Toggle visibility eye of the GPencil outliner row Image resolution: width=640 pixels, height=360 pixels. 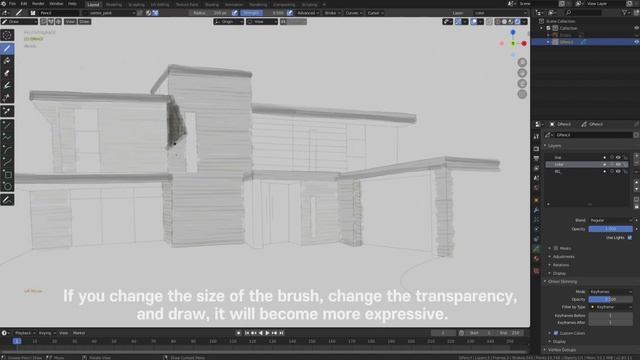coord(636,42)
